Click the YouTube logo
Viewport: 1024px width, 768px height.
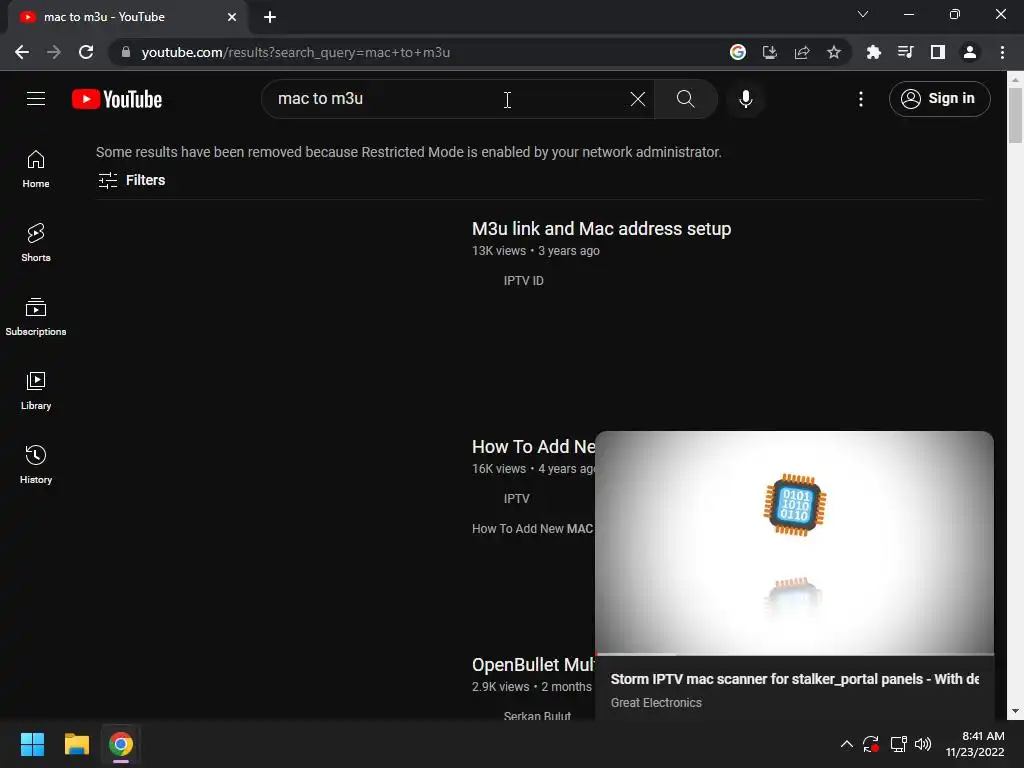point(117,99)
